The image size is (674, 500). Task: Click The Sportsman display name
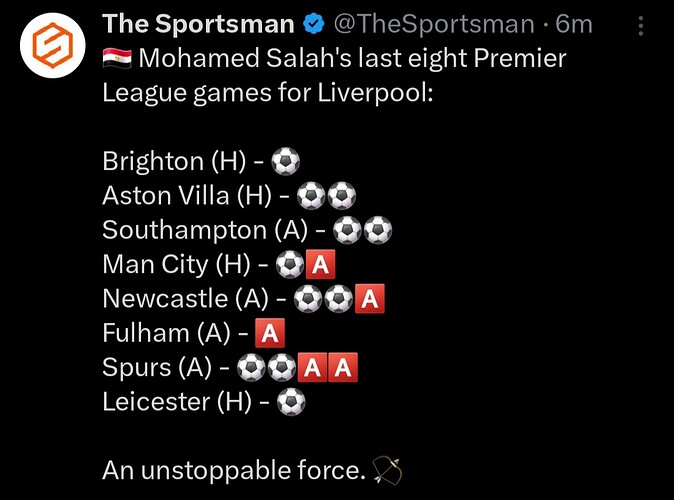click(x=198, y=24)
